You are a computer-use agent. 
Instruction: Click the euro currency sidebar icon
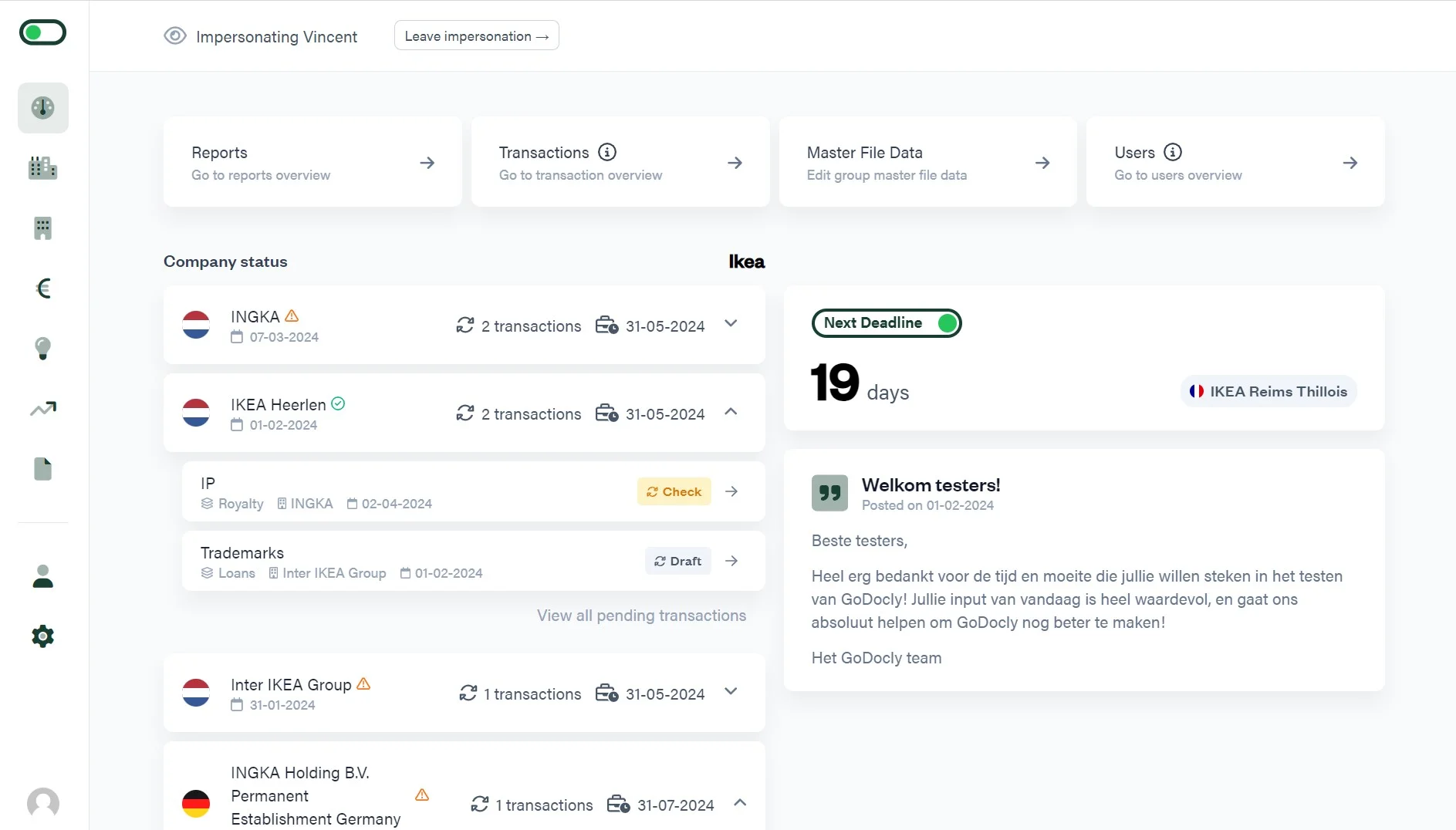[43, 288]
